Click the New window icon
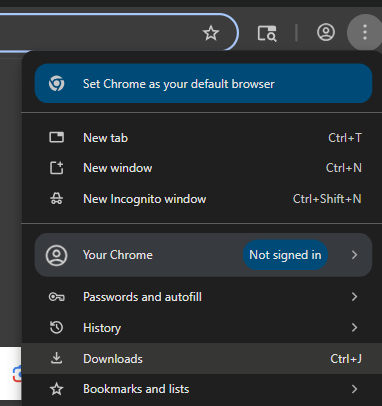The width and height of the screenshot is (382, 406). point(56,168)
